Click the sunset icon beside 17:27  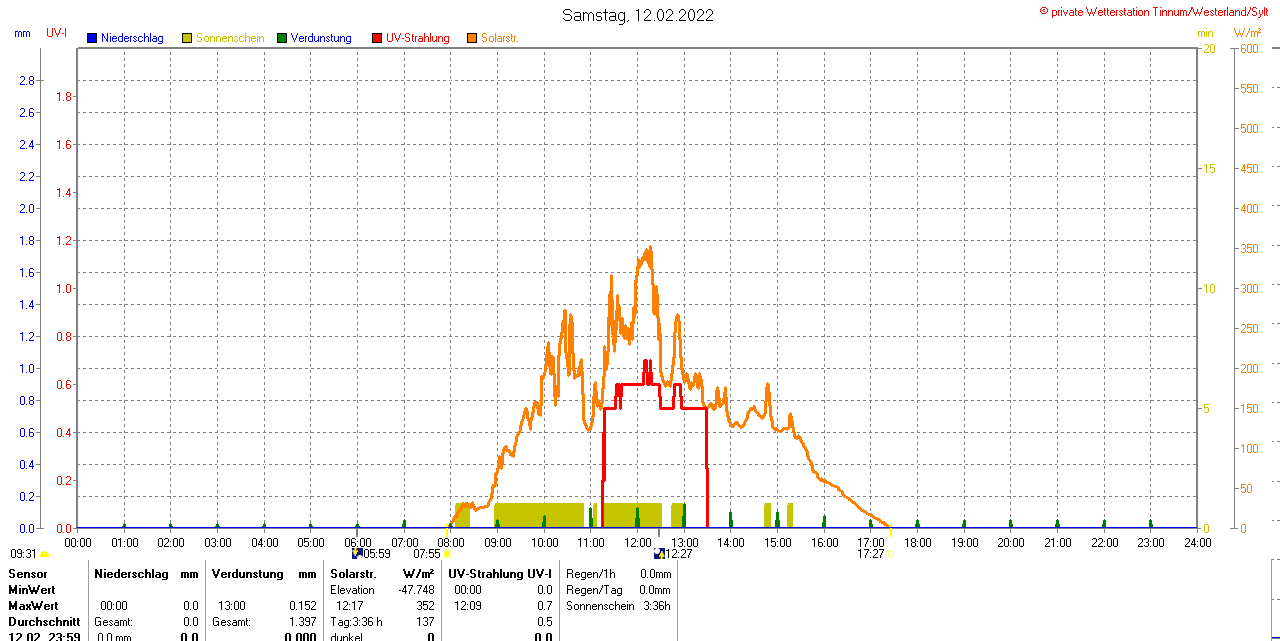point(890,553)
